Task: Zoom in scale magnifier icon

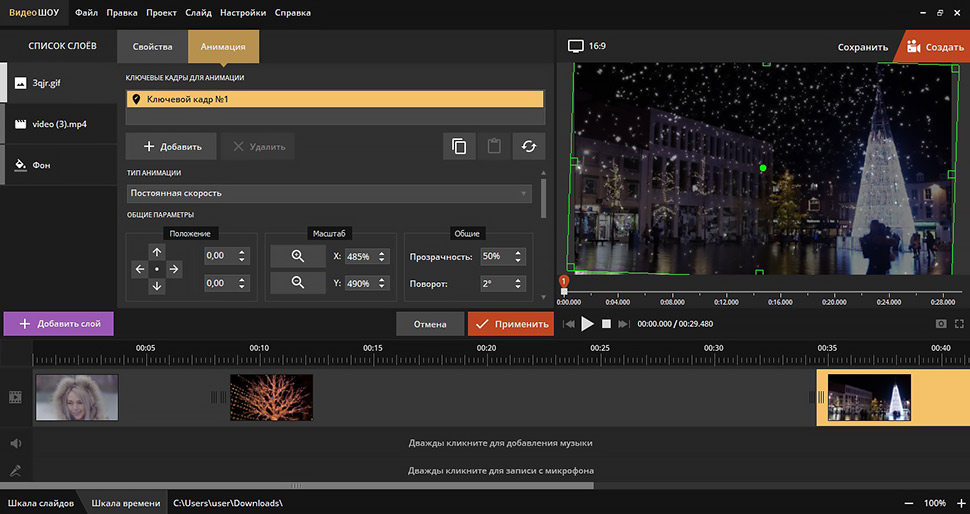Action: coord(298,256)
